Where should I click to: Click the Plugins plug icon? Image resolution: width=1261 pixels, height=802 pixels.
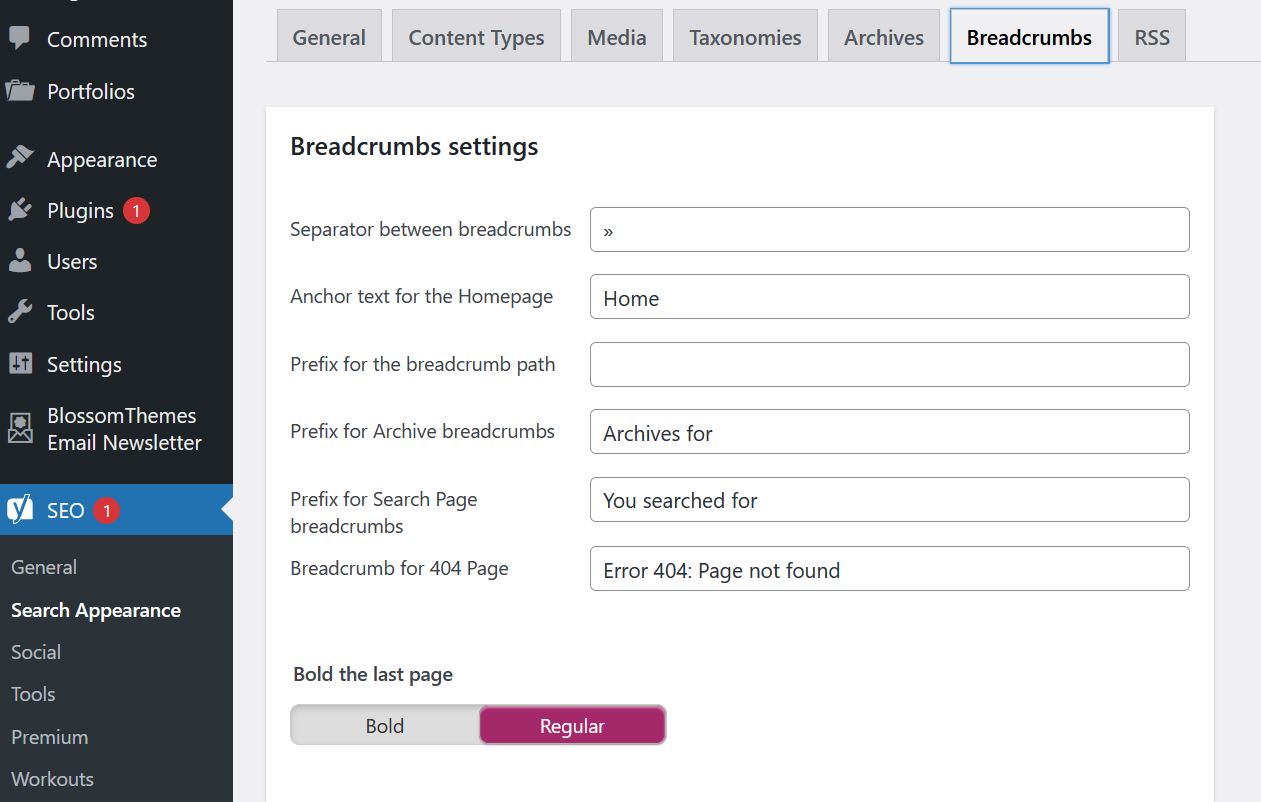20,210
